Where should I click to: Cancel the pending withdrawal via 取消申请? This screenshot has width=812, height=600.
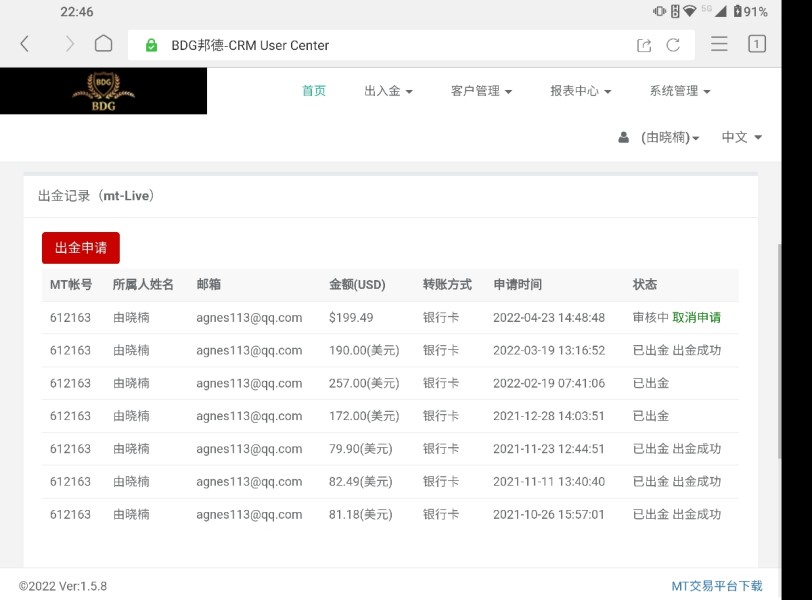697,317
